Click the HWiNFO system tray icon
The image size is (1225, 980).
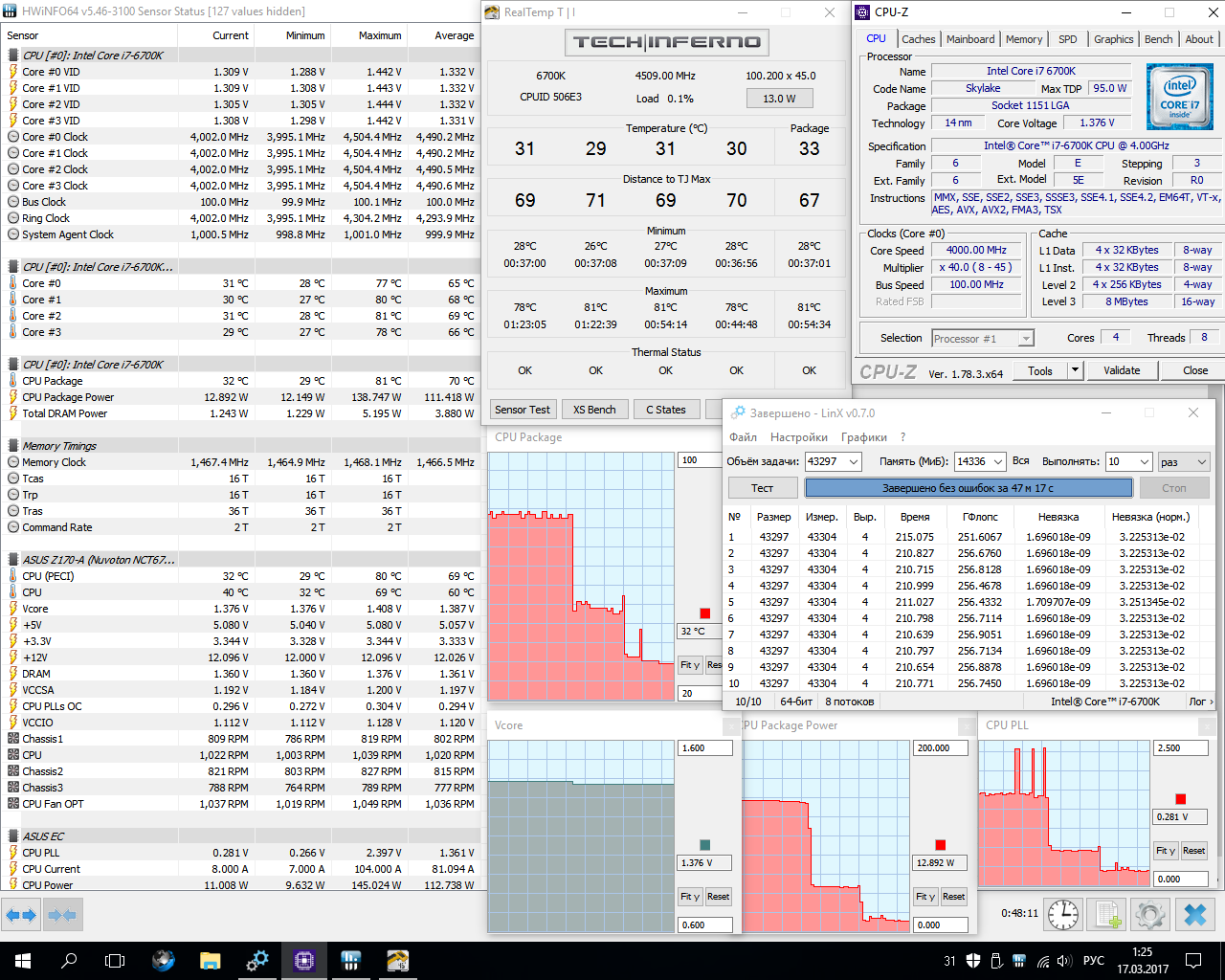tap(1018, 961)
